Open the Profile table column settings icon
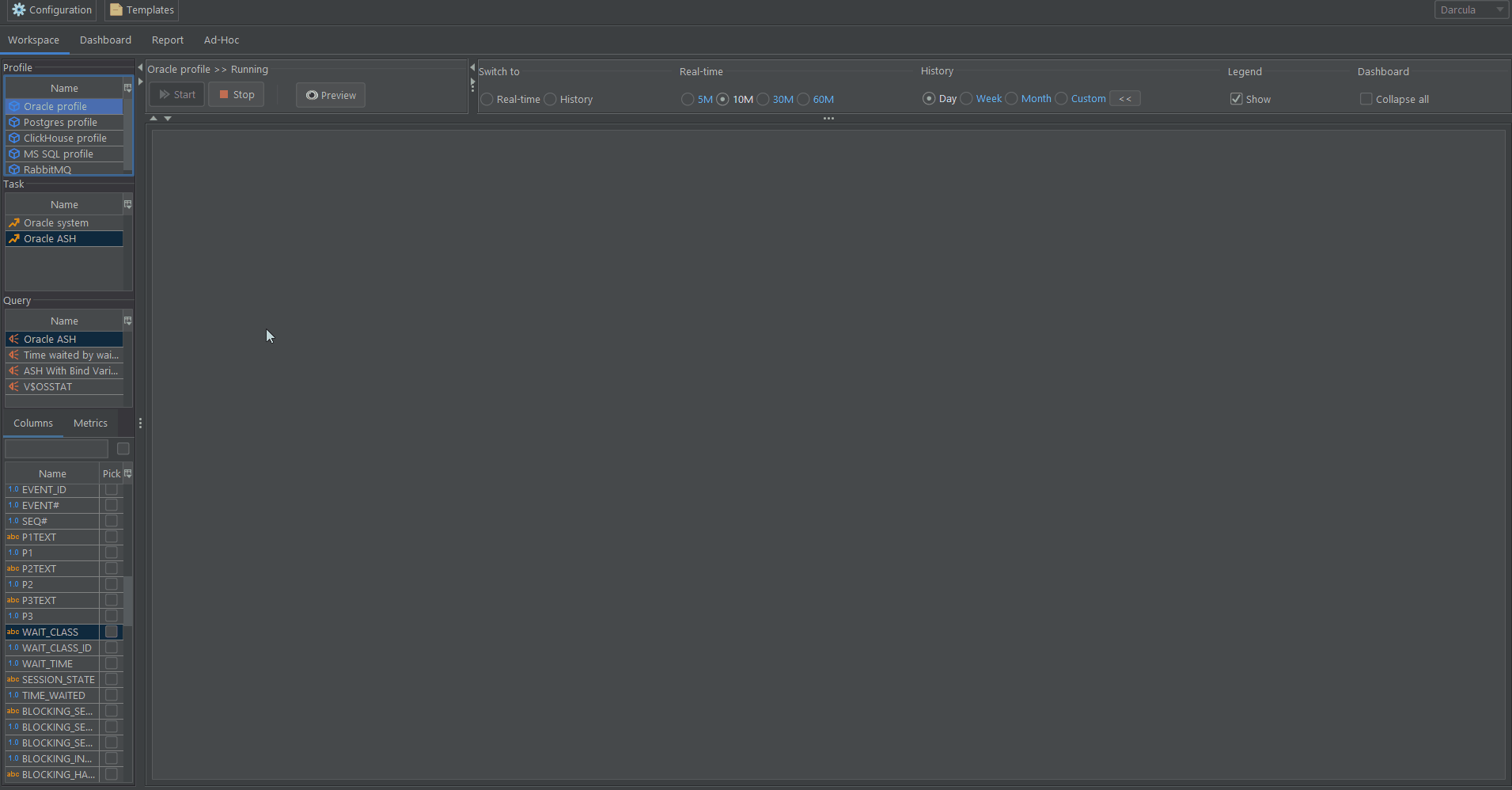Screen dimensions: 1512x790 (127, 88)
